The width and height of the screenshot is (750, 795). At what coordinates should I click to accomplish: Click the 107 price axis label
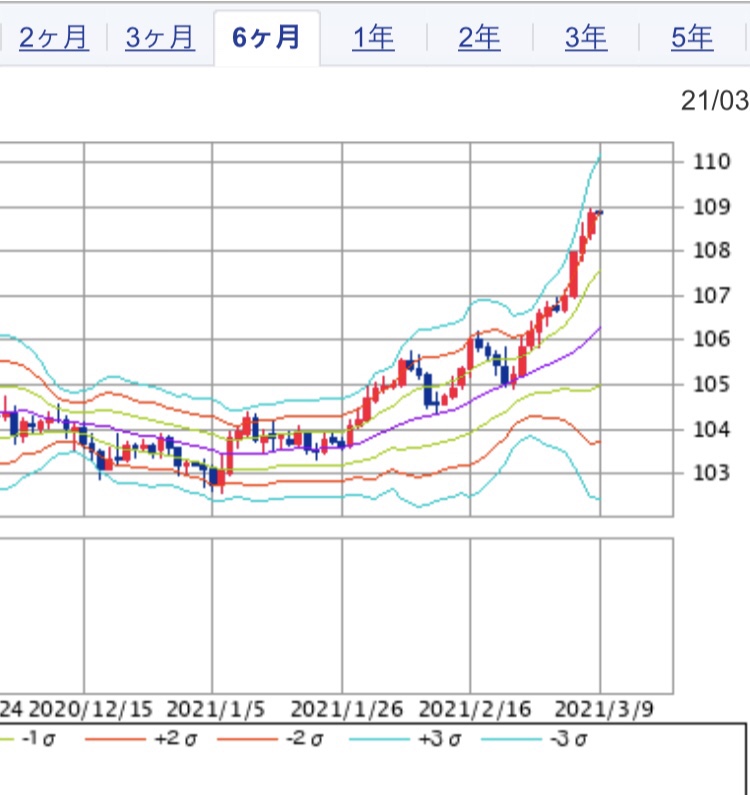711,295
